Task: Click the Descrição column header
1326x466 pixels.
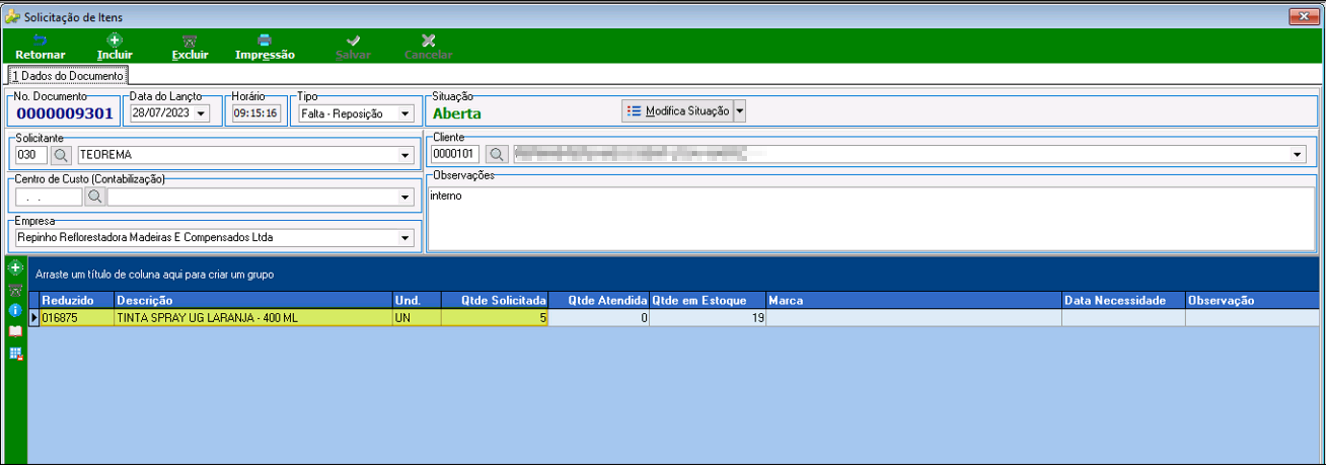Action: (253, 300)
